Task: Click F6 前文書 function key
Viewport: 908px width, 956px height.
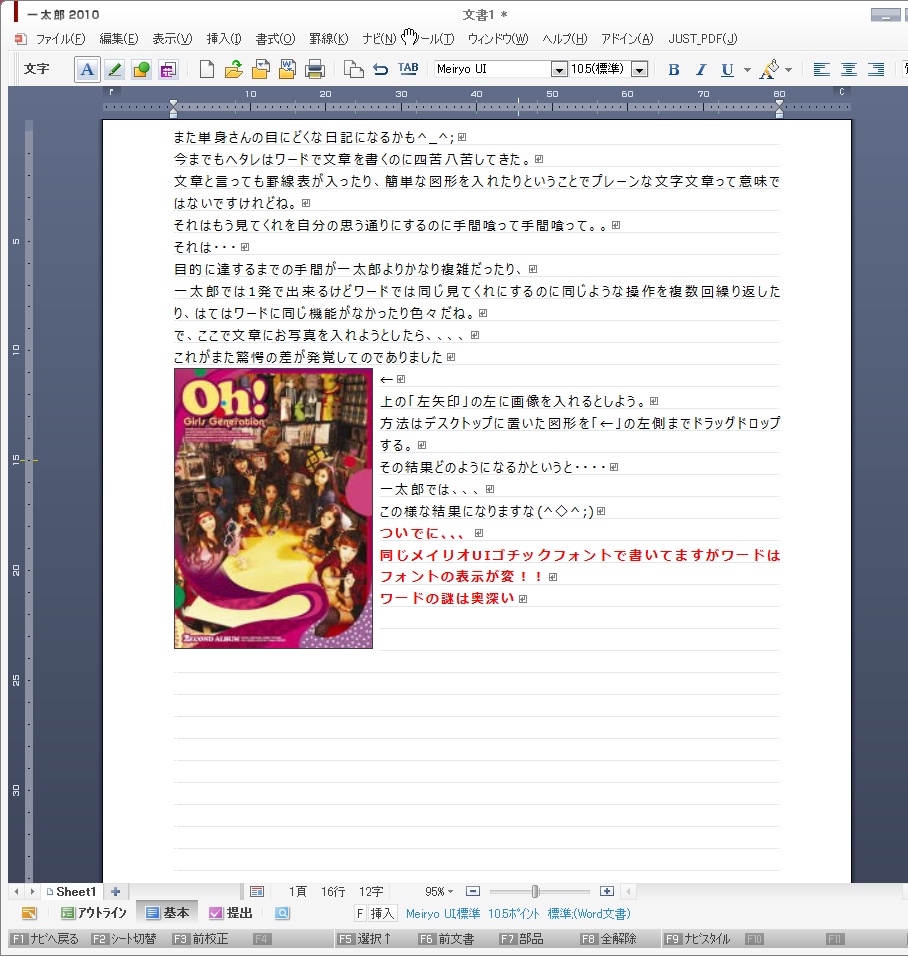Action: click(x=447, y=939)
